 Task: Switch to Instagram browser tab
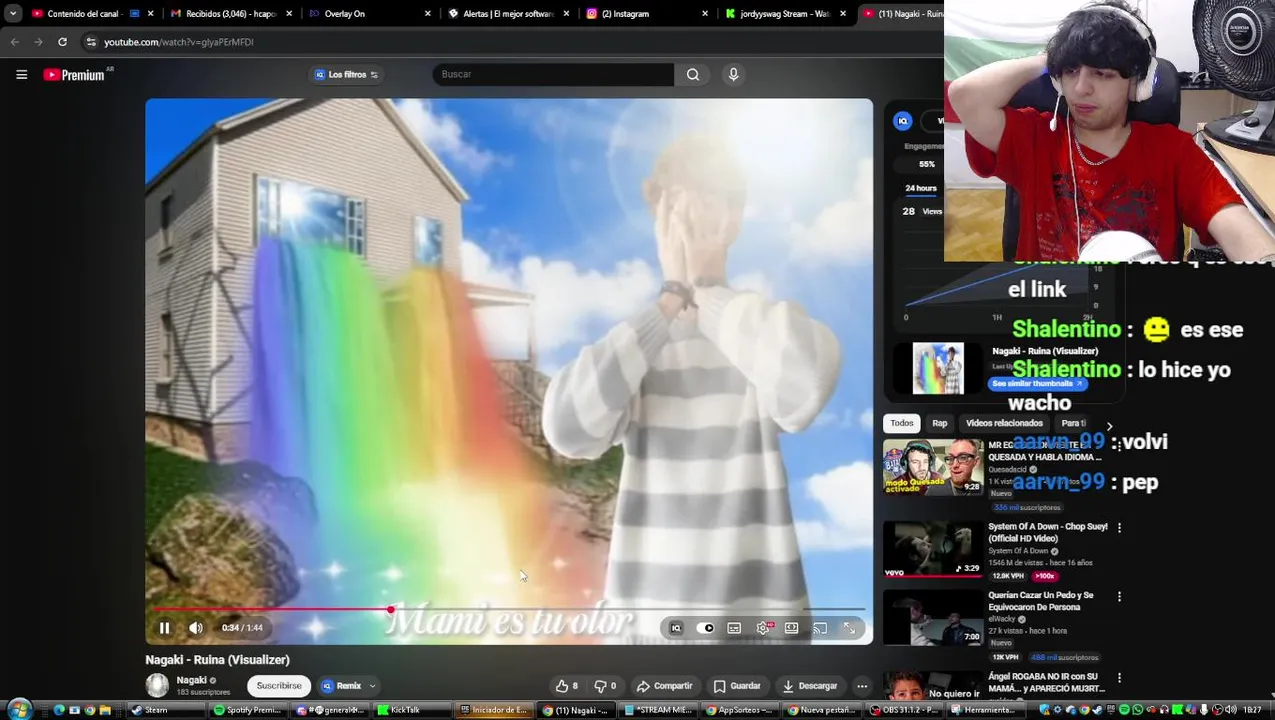(x=646, y=13)
